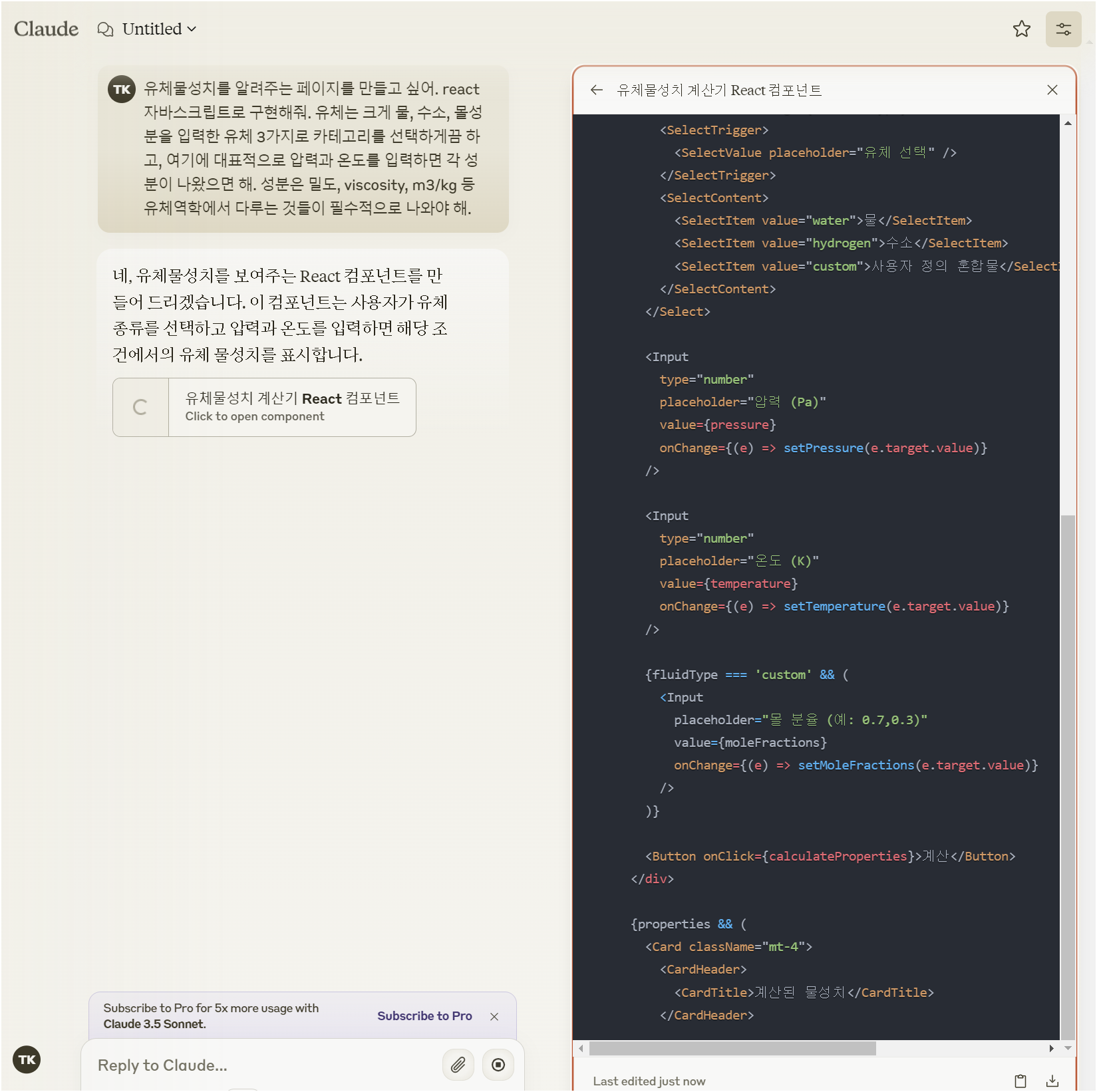Click the scroll left arrow in code panel
This screenshot has height=1092, width=1097.
581,1048
